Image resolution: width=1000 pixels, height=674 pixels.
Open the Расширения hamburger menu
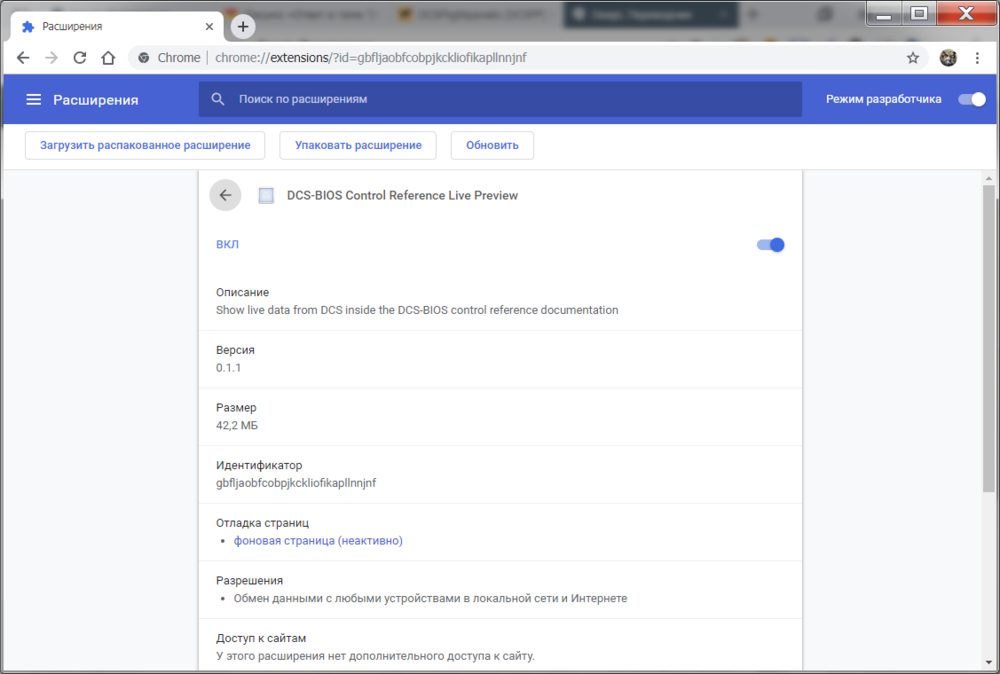pos(33,99)
